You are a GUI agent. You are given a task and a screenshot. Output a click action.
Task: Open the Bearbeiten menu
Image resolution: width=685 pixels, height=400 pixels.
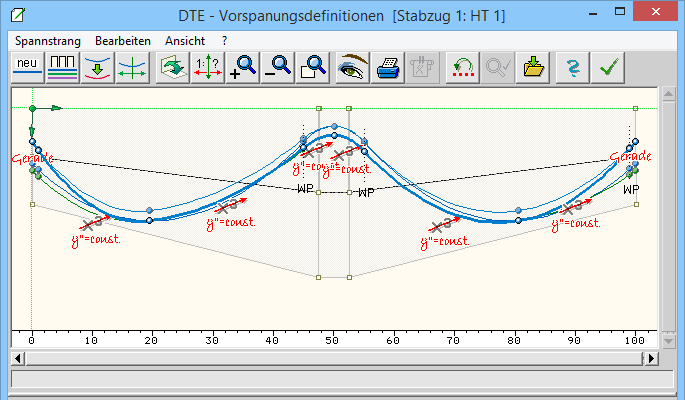pos(123,40)
